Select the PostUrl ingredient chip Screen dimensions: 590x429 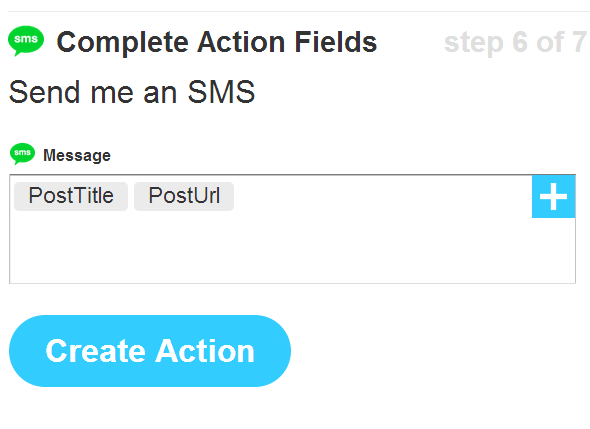(184, 196)
